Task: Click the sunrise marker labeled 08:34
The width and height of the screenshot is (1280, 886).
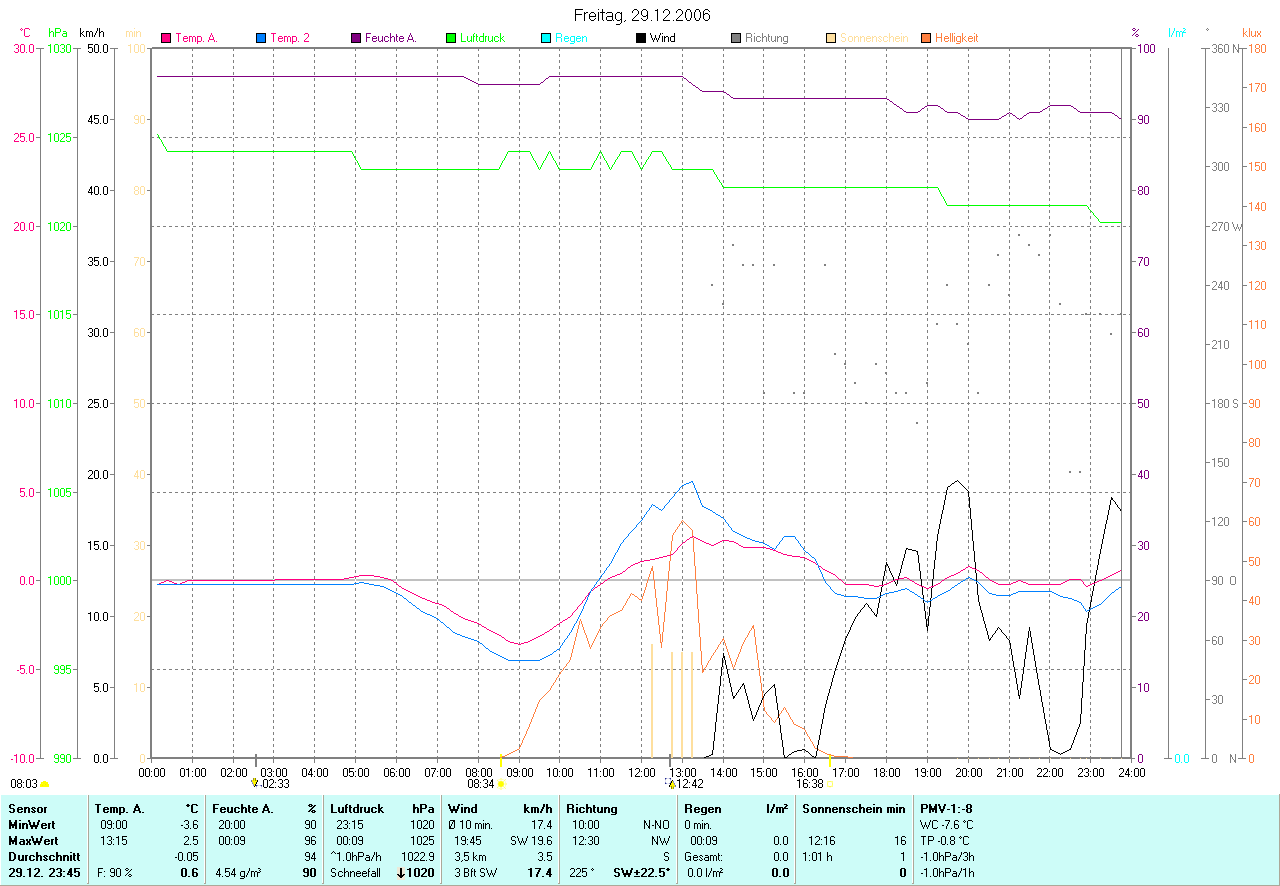Action: (x=501, y=784)
